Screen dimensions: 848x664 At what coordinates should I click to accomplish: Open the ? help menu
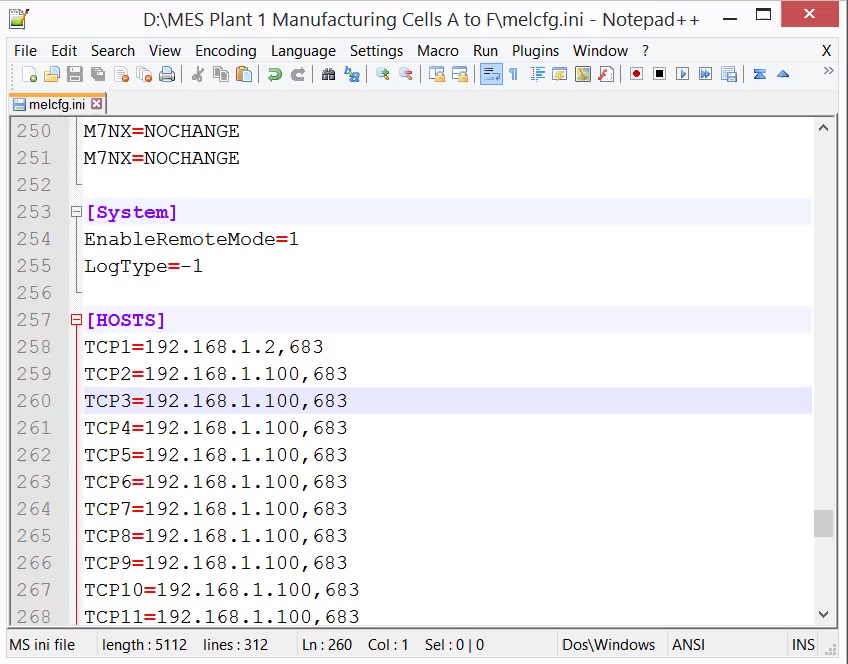pyautogui.click(x=645, y=51)
